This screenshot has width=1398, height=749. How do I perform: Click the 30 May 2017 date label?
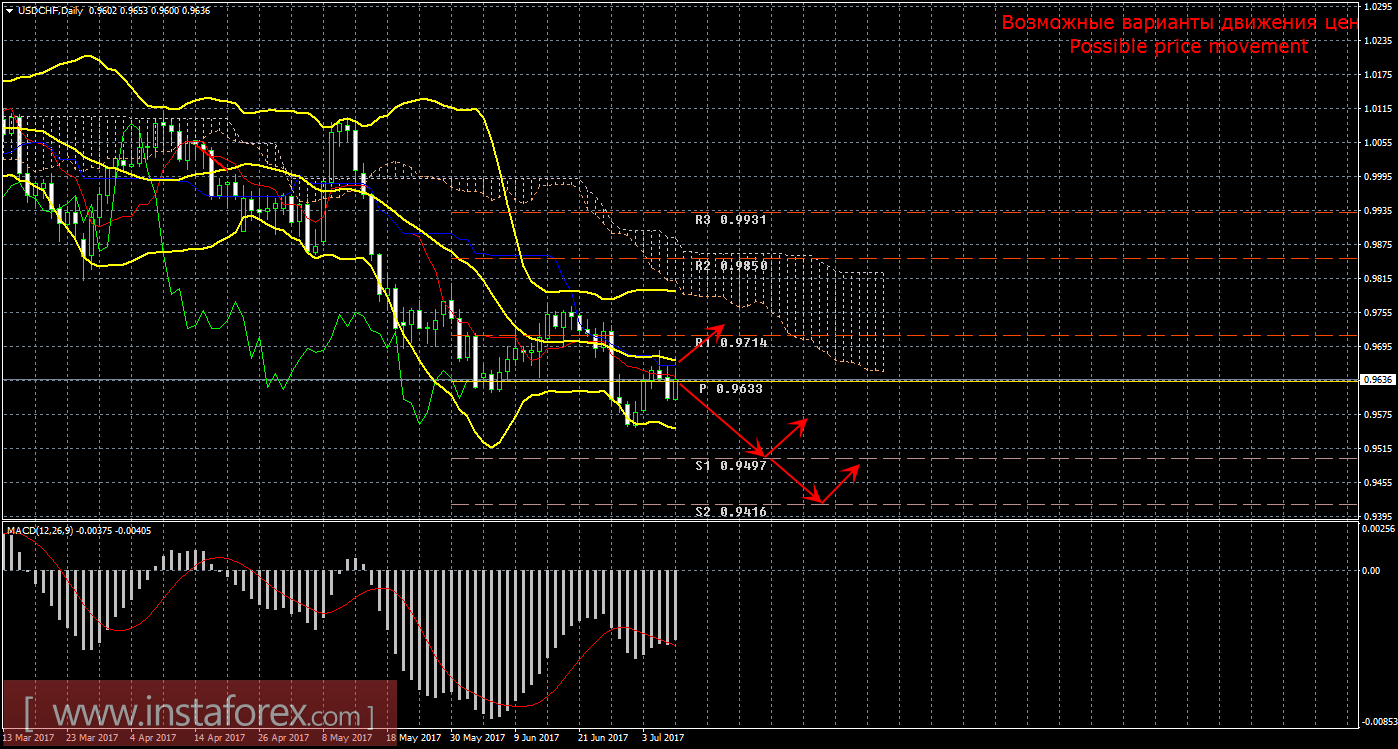coord(478,738)
